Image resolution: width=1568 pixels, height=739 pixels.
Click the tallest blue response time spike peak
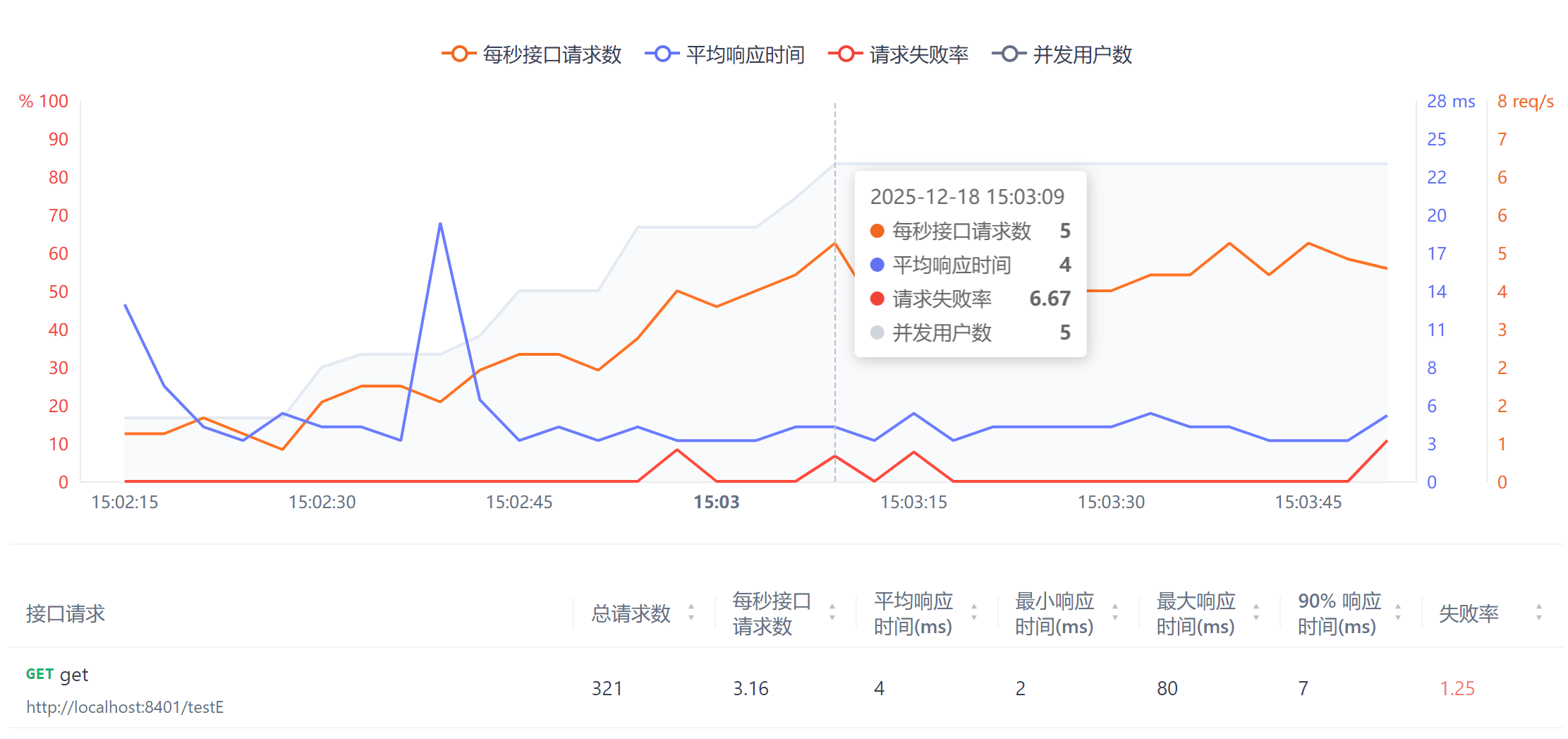[440, 224]
